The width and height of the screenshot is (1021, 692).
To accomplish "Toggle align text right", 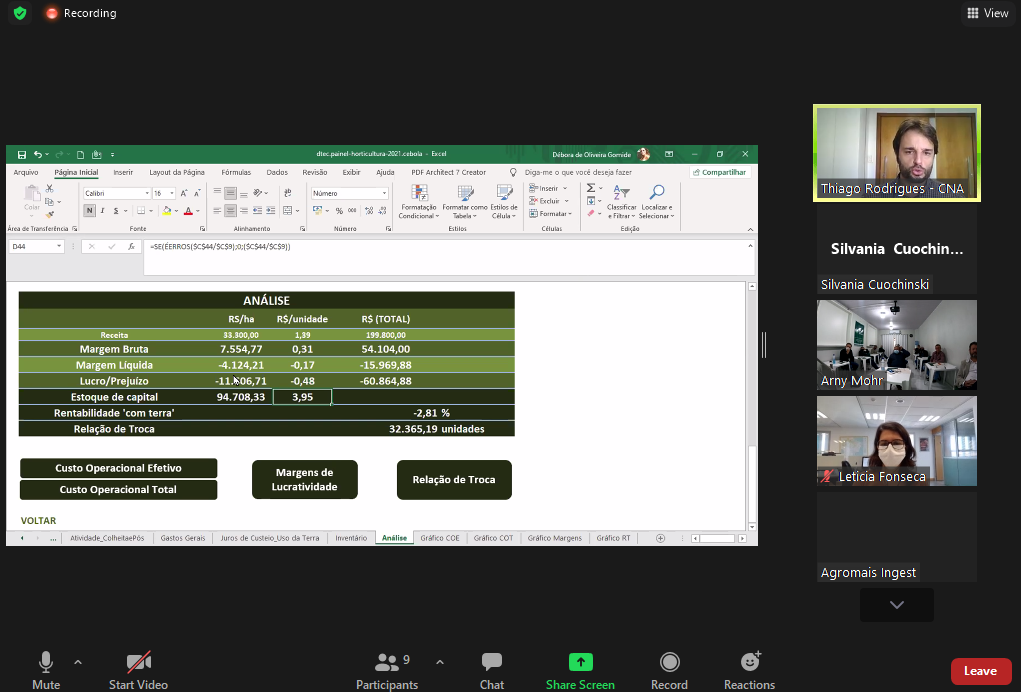I will [244, 211].
